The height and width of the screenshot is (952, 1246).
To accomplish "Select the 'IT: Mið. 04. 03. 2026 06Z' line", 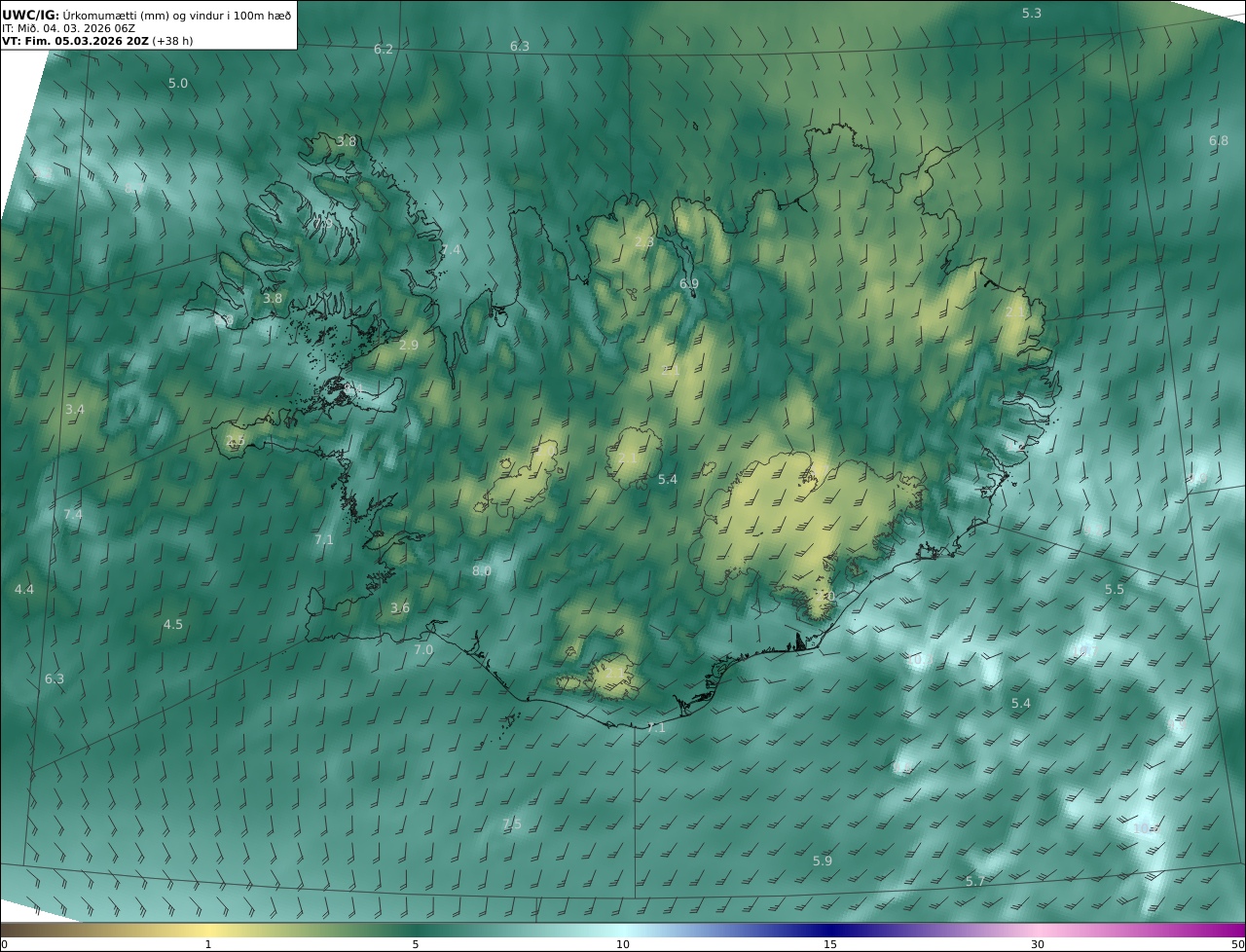I will [69, 28].
